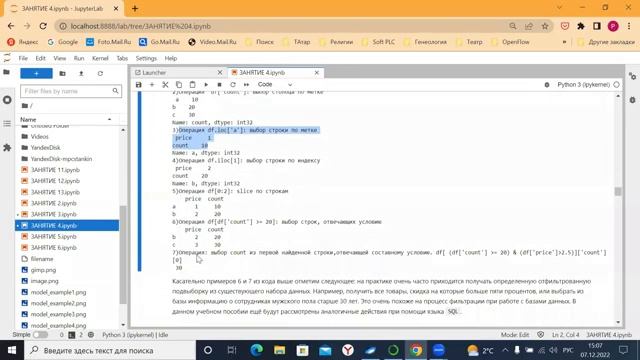Select file ЗАНЯТИЕ 2.ipynb
The image size is (640, 360).
coord(53,203)
